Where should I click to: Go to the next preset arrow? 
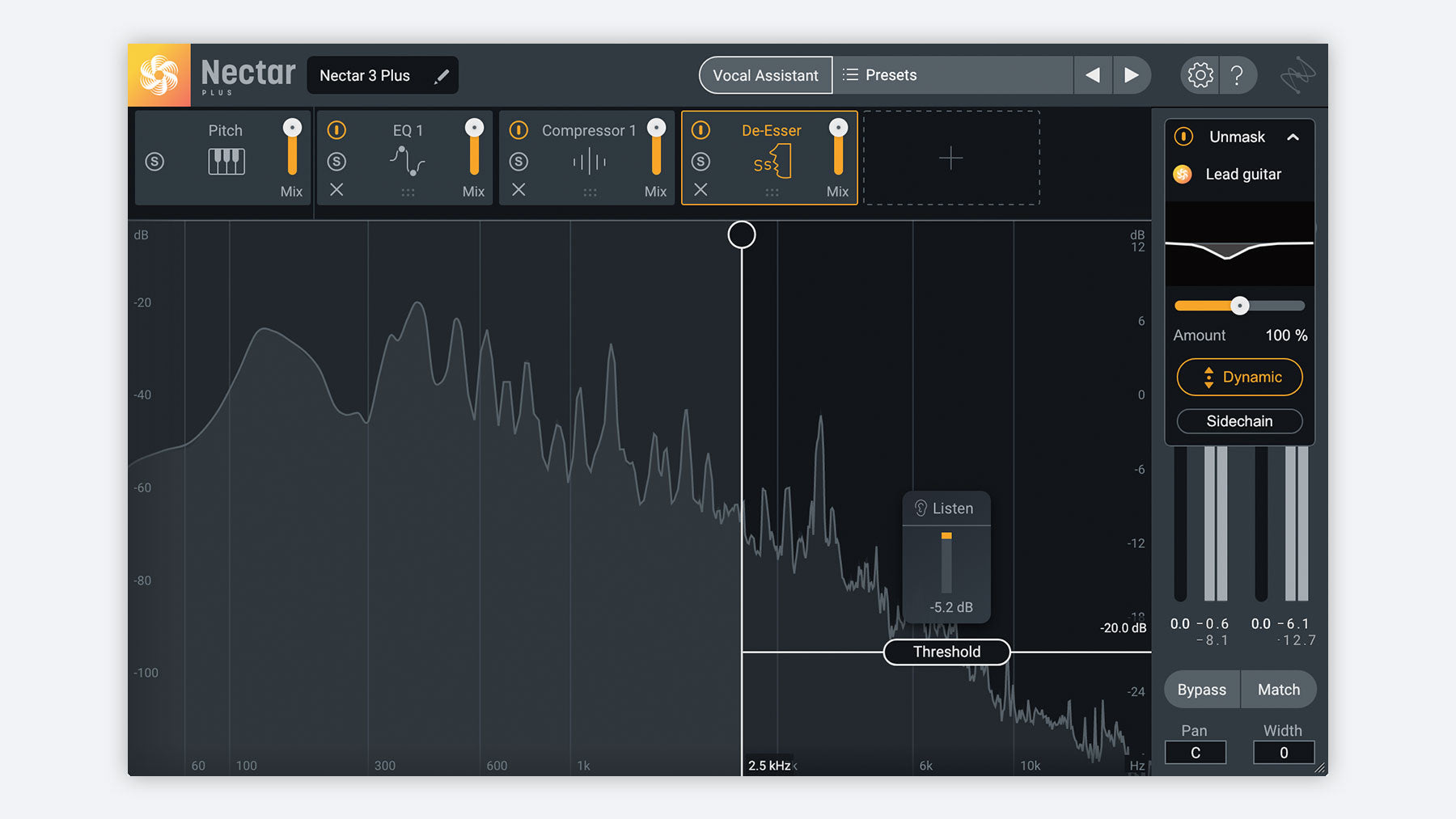click(x=1132, y=75)
